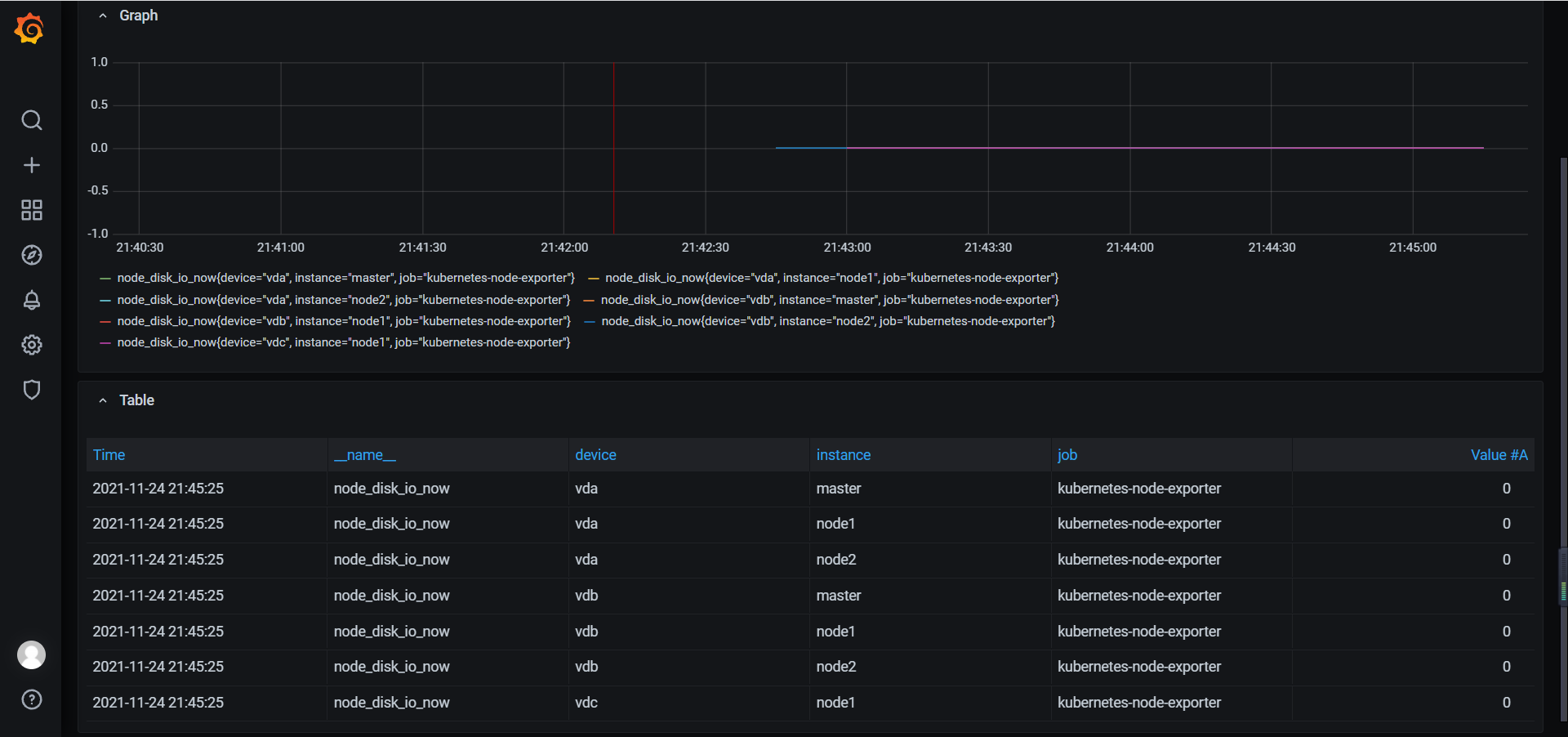Click the graph line near 21:44:00

[x=1130, y=148]
